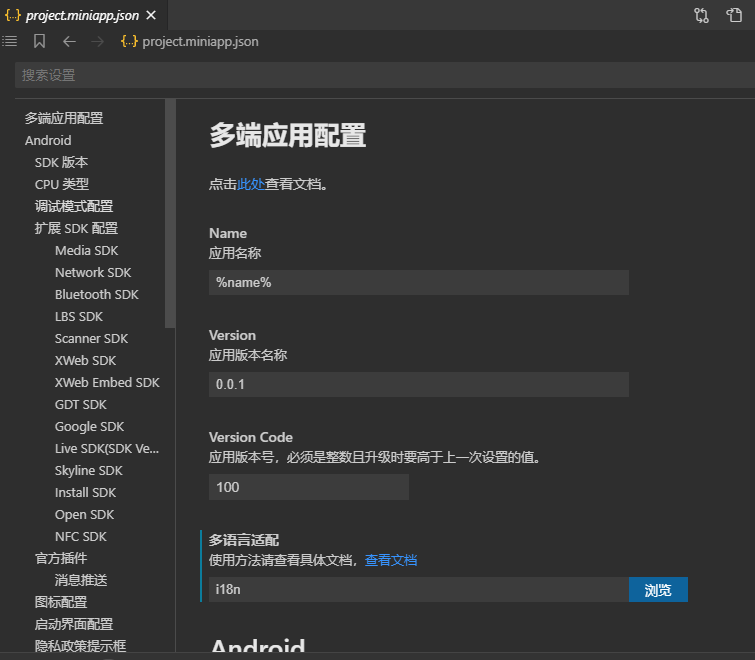Viewport: 755px width, 660px height.
Task: Select 多端应用配置 in the sidebar
Action: 64,118
